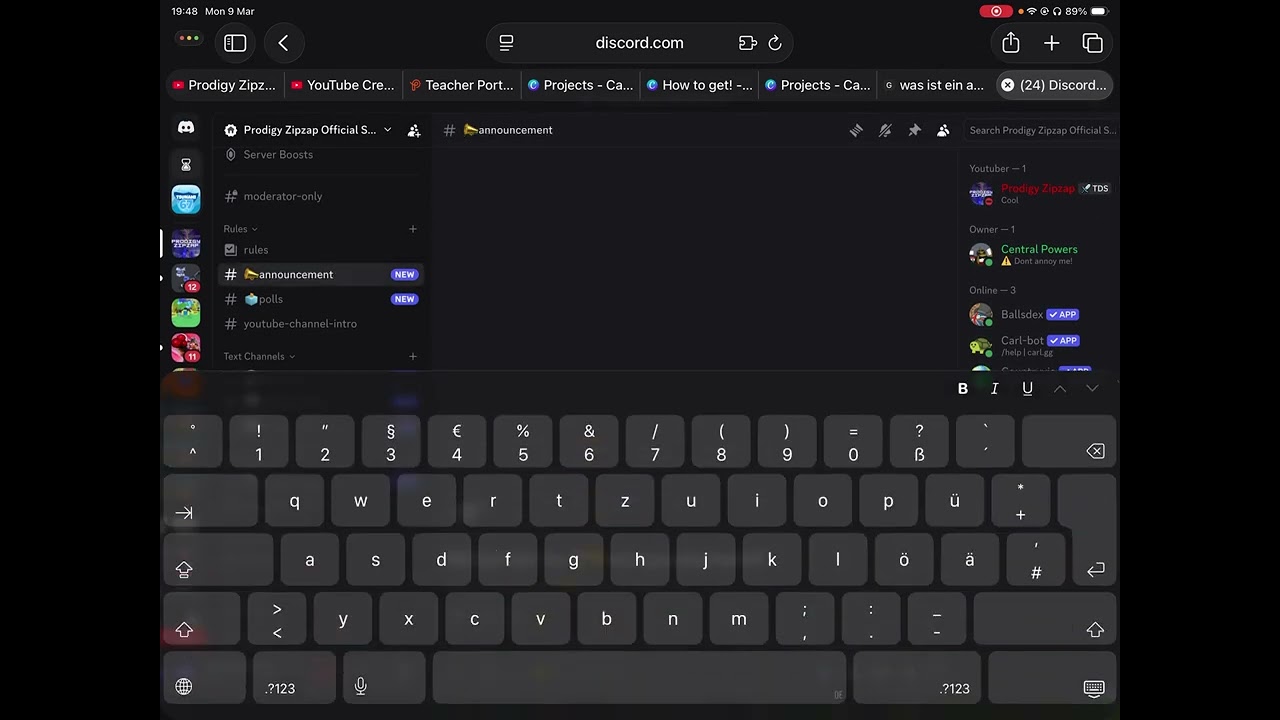
Task: Search Prodigy Zipzap Official server
Action: click(x=1041, y=130)
